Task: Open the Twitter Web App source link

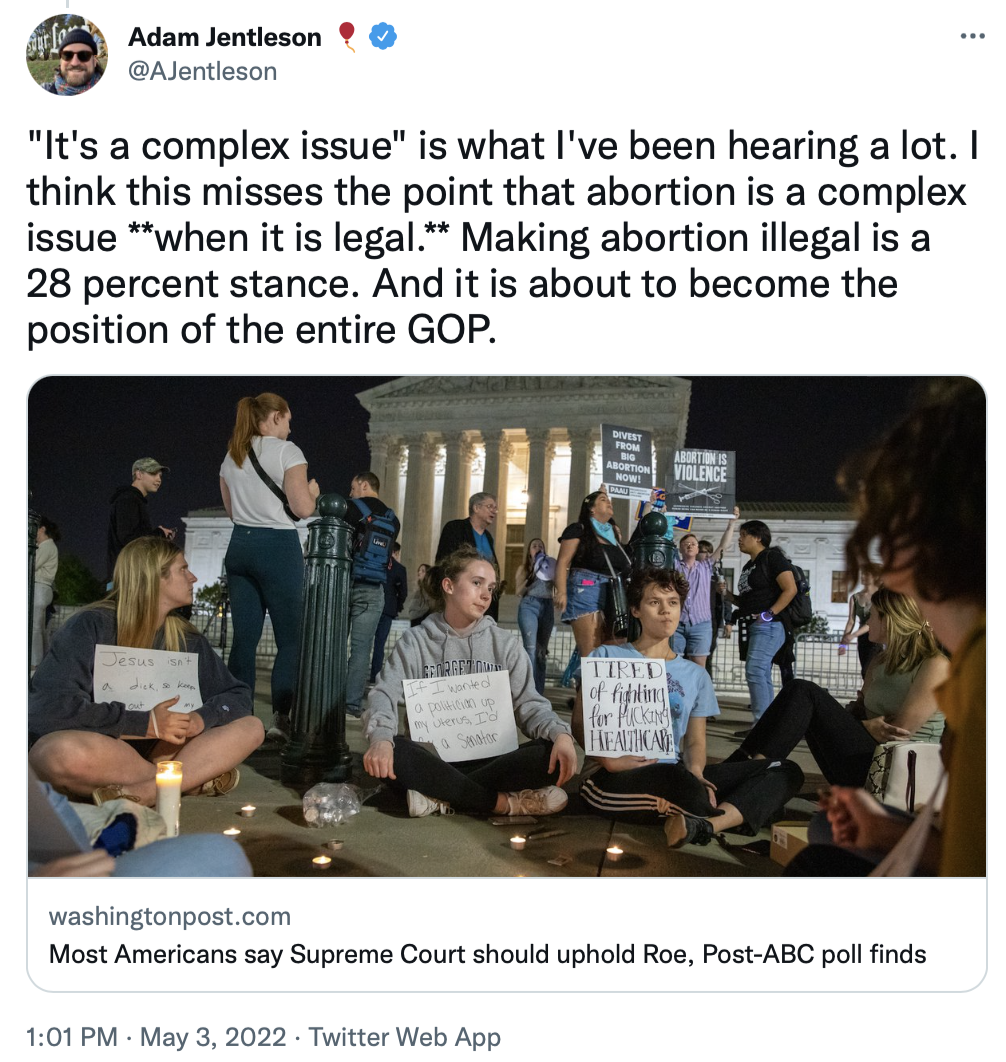Action: tap(404, 1037)
